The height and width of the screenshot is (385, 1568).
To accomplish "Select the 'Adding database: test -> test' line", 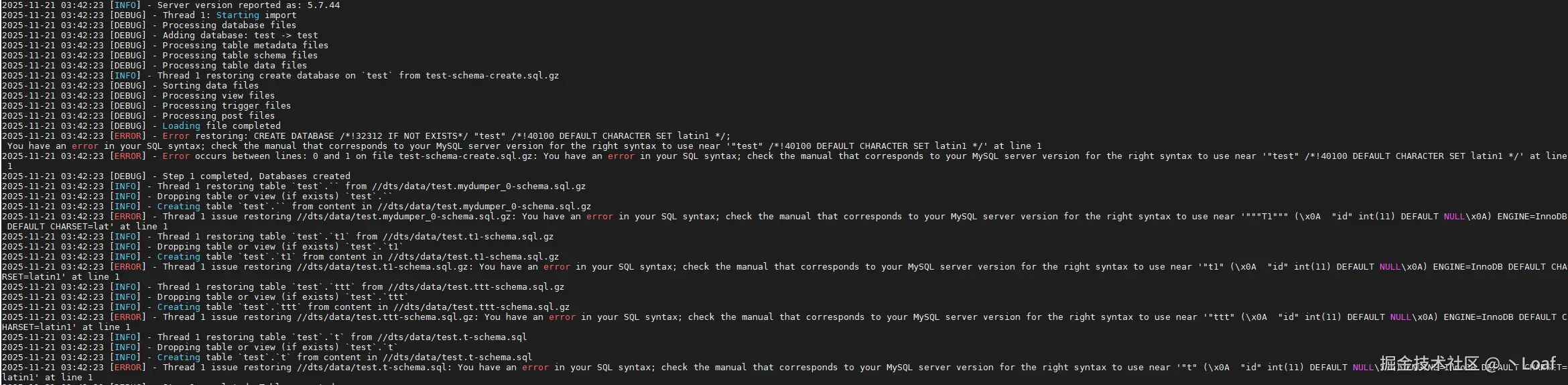I will point(240,36).
